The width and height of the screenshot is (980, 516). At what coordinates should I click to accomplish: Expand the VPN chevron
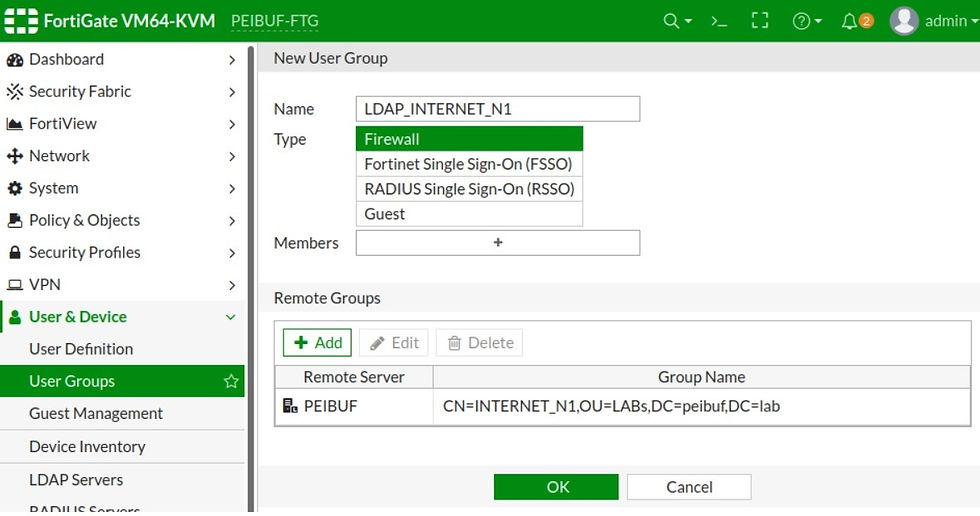[x=232, y=285]
